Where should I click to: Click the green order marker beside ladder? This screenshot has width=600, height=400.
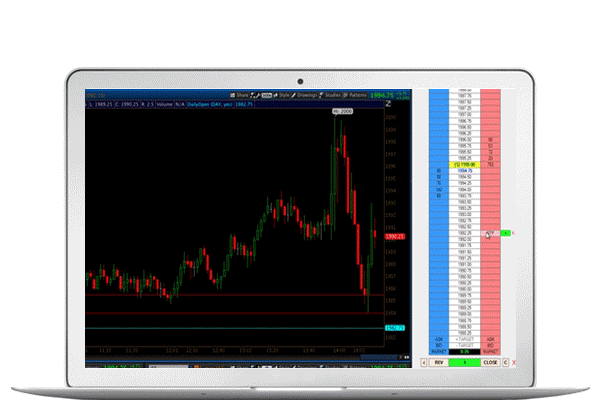point(506,233)
